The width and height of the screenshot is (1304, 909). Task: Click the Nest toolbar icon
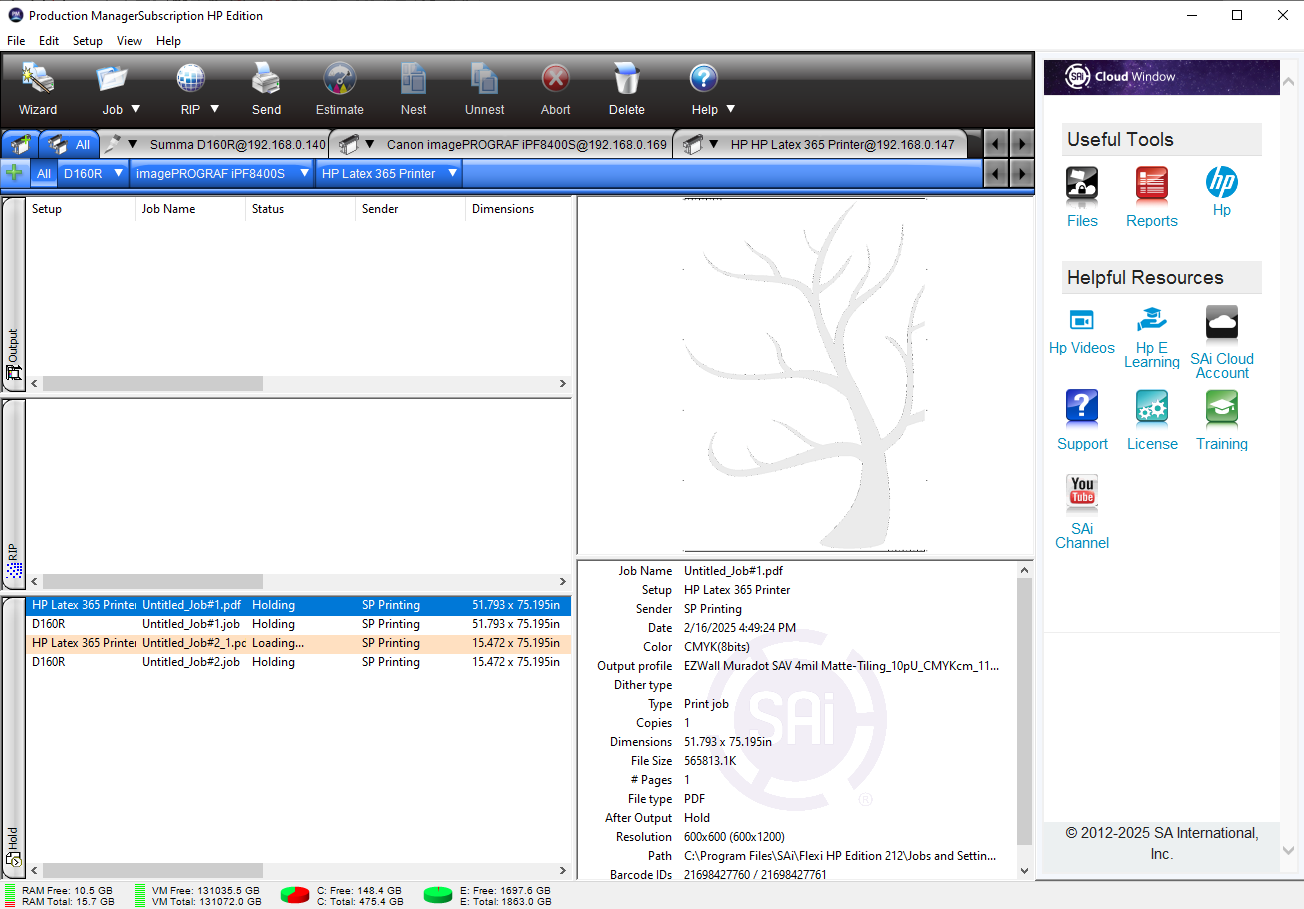click(414, 79)
